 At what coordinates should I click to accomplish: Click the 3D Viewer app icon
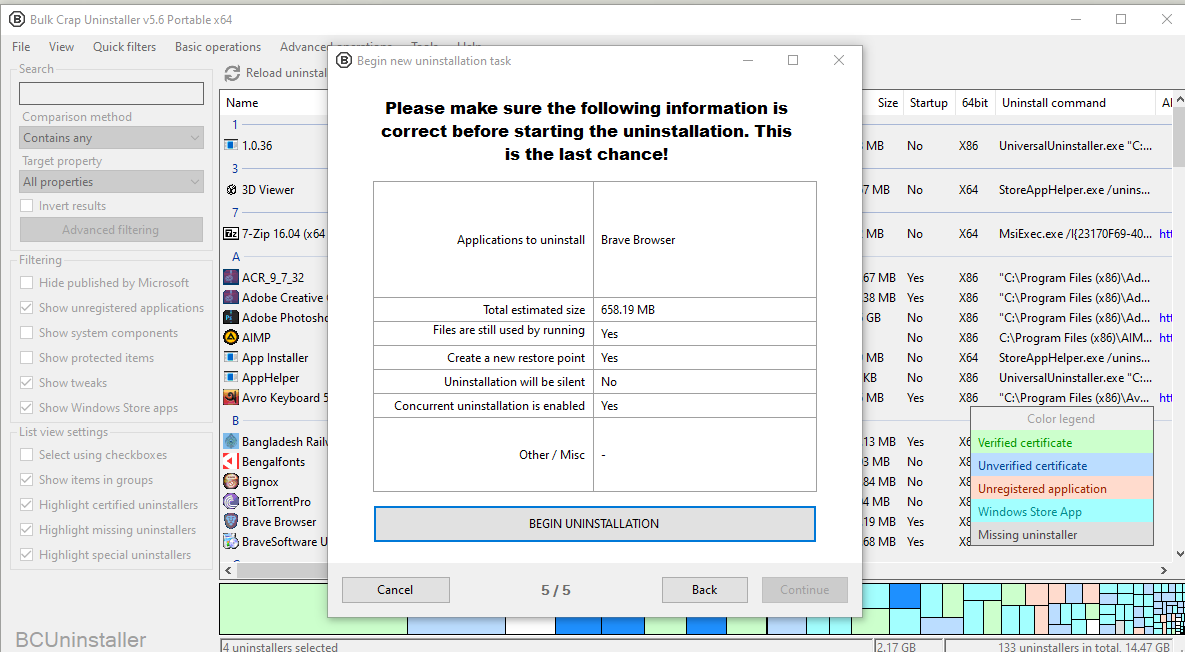point(231,190)
